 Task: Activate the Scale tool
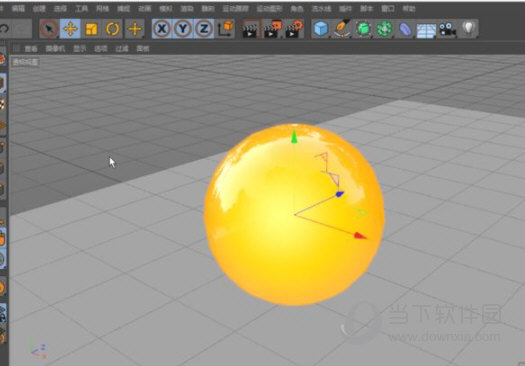(x=91, y=29)
